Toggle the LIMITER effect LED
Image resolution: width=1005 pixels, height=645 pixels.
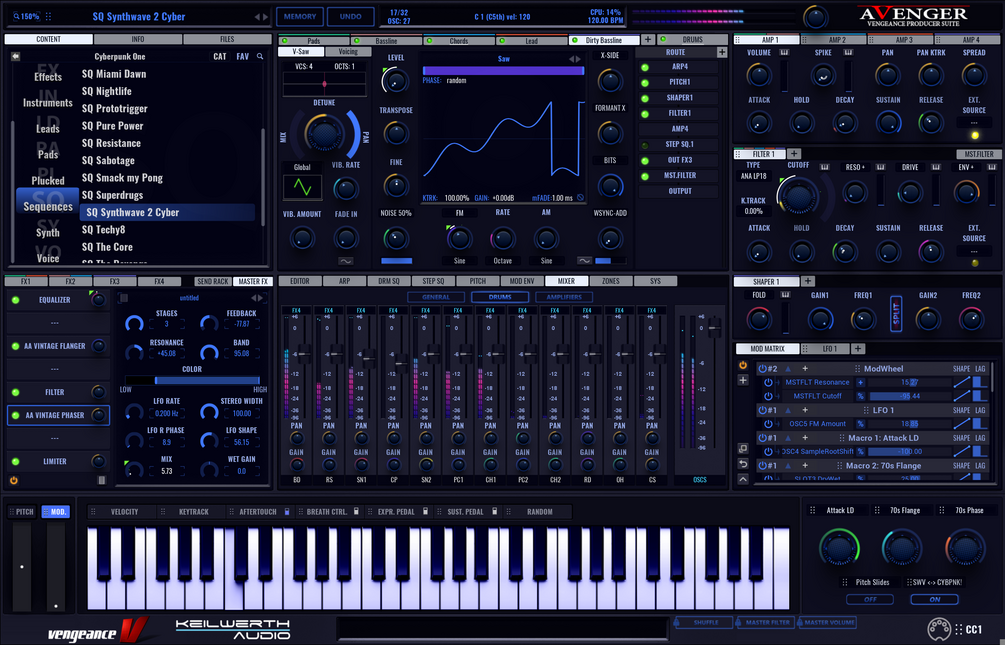[15, 462]
